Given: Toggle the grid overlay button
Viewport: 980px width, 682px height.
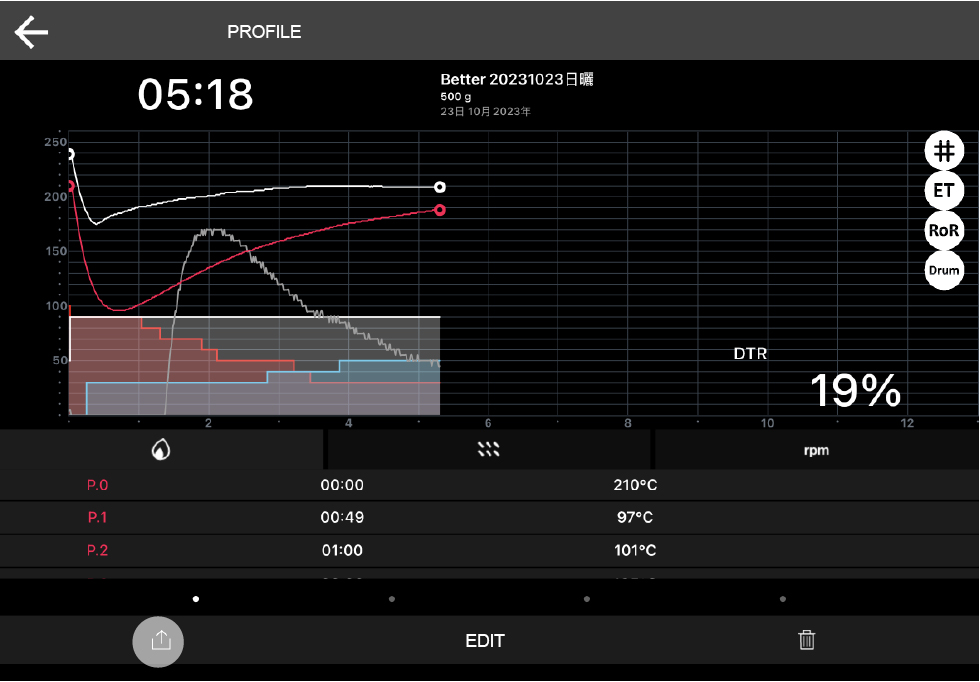Looking at the screenshot, I should [x=943, y=151].
